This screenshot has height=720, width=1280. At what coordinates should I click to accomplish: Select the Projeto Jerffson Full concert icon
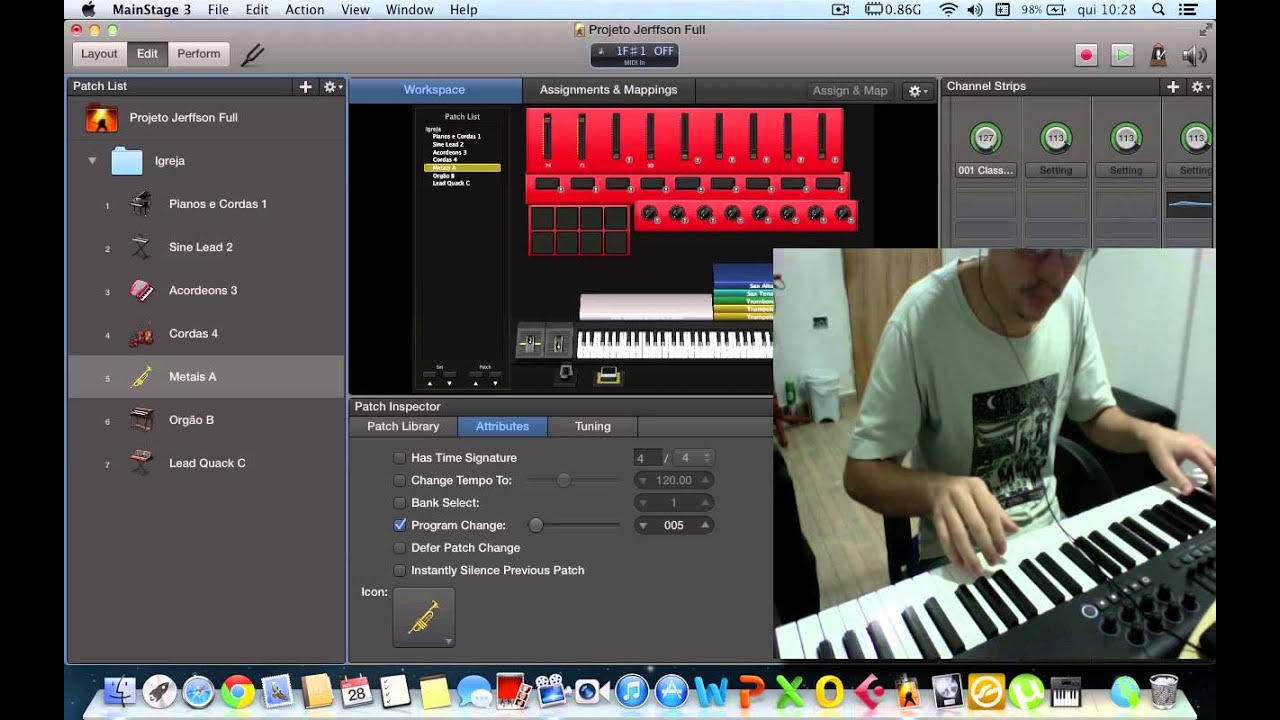[102, 118]
